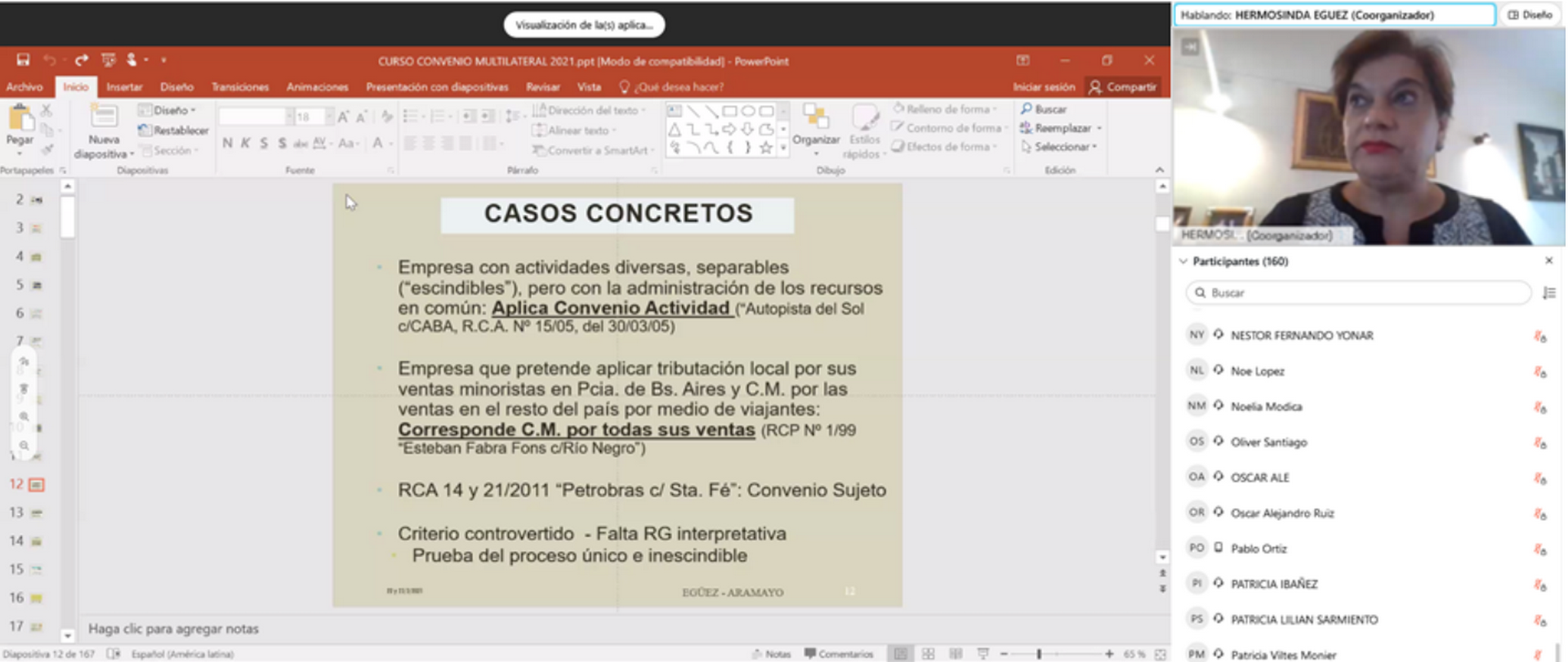Save the presentation from the quick access toolbar

(x=23, y=60)
